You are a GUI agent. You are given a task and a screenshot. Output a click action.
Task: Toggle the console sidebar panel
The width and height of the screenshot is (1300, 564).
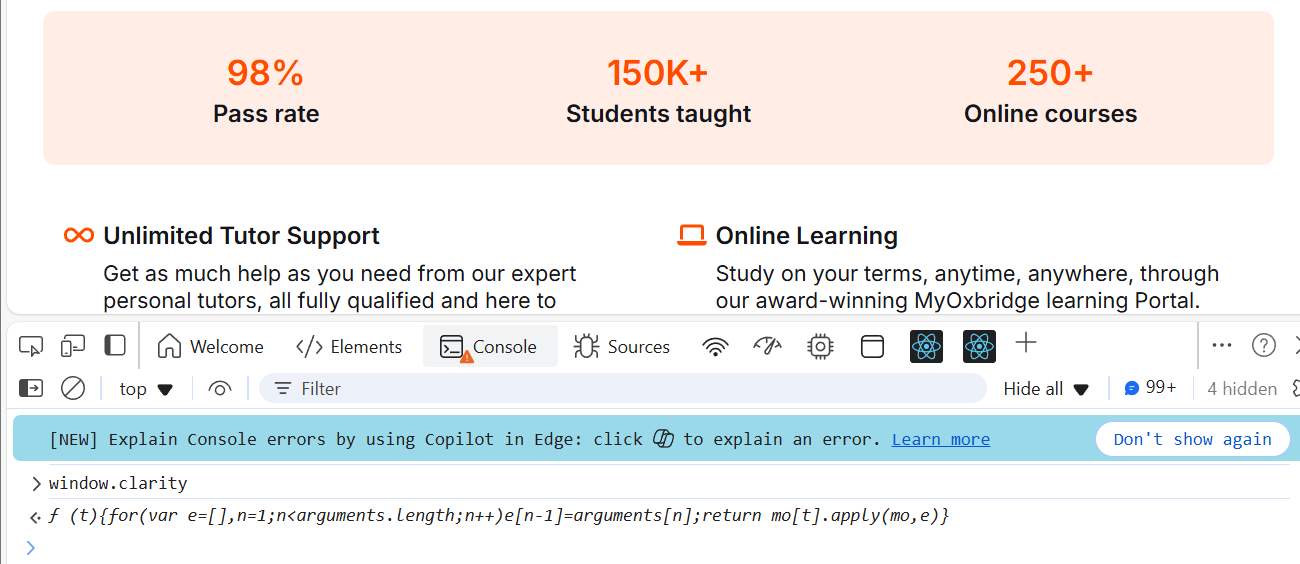[31, 388]
